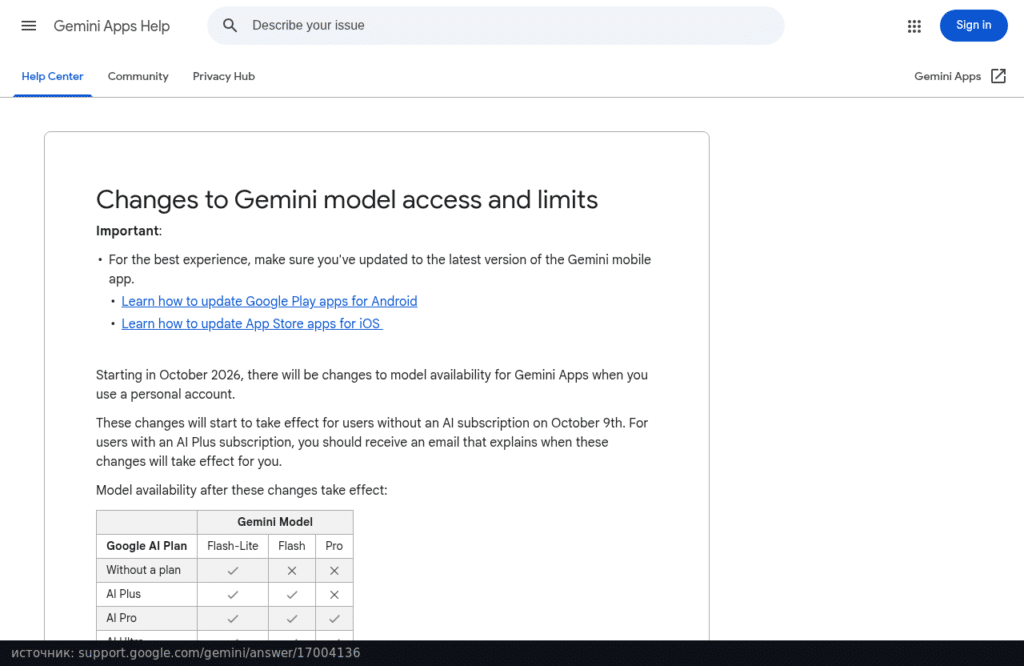
Task: Open Learn how to update App Store apps link
Action: click(x=252, y=324)
